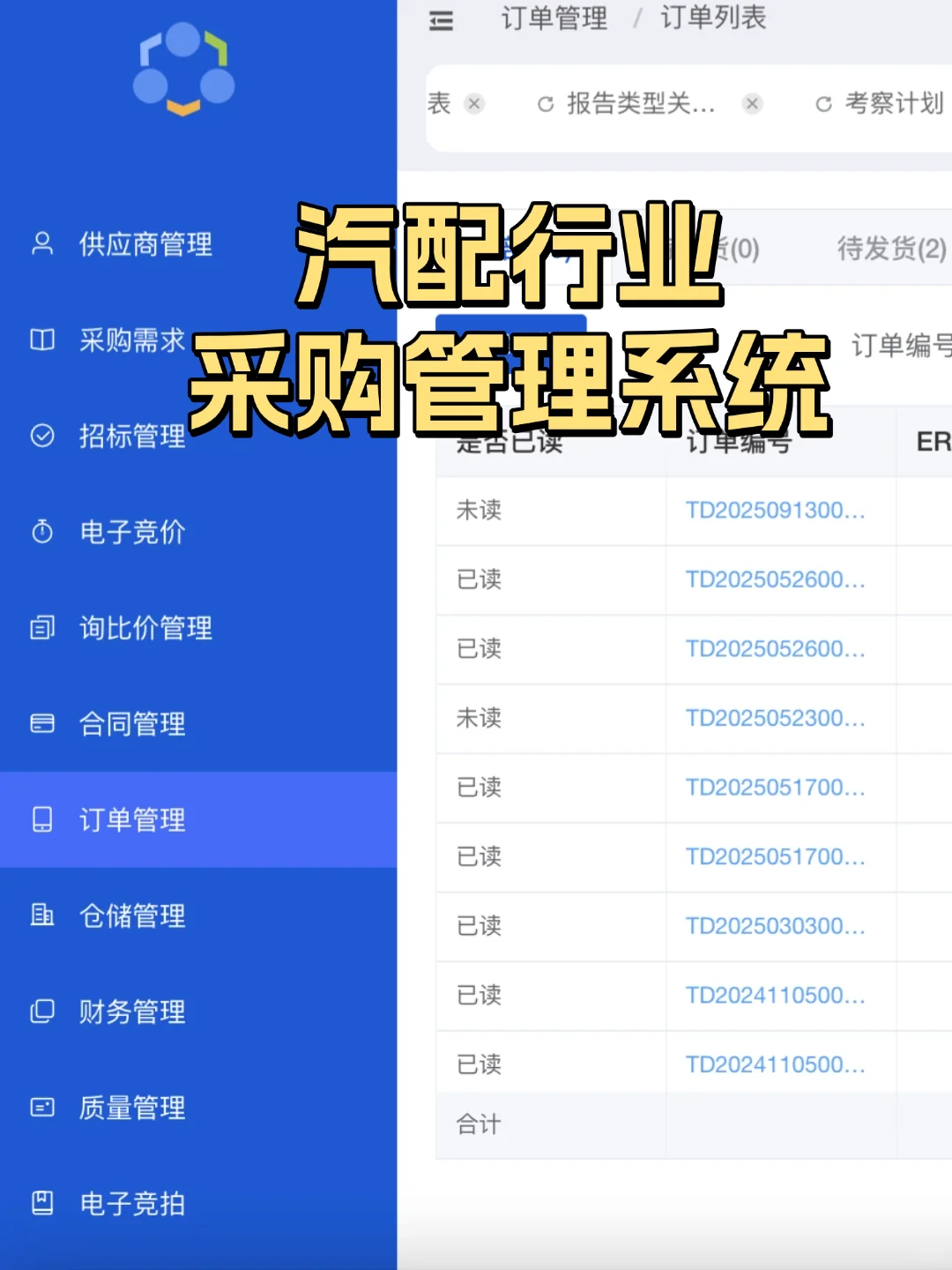This screenshot has height=1270, width=952.
Task: Click the 招标管理 checkmark icon
Action: [41, 437]
